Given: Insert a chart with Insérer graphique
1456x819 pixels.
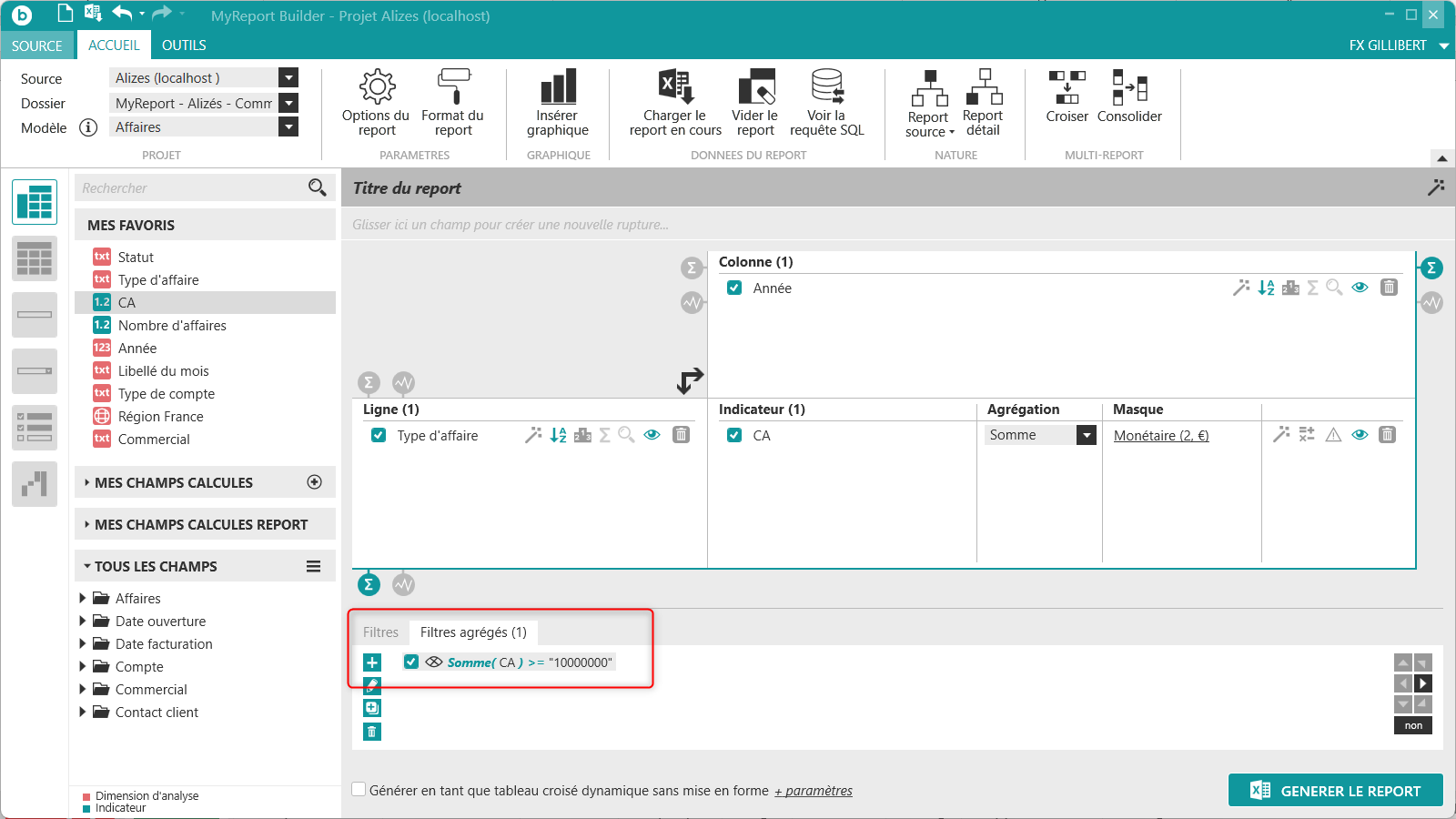Looking at the screenshot, I should point(558,103).
